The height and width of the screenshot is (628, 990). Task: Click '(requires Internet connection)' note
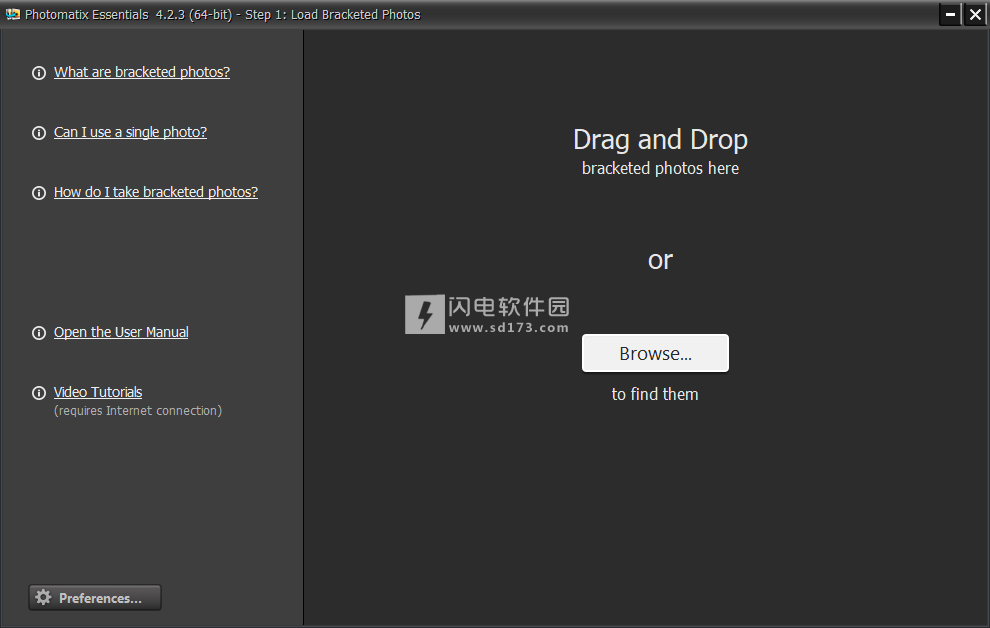(138, 411)
